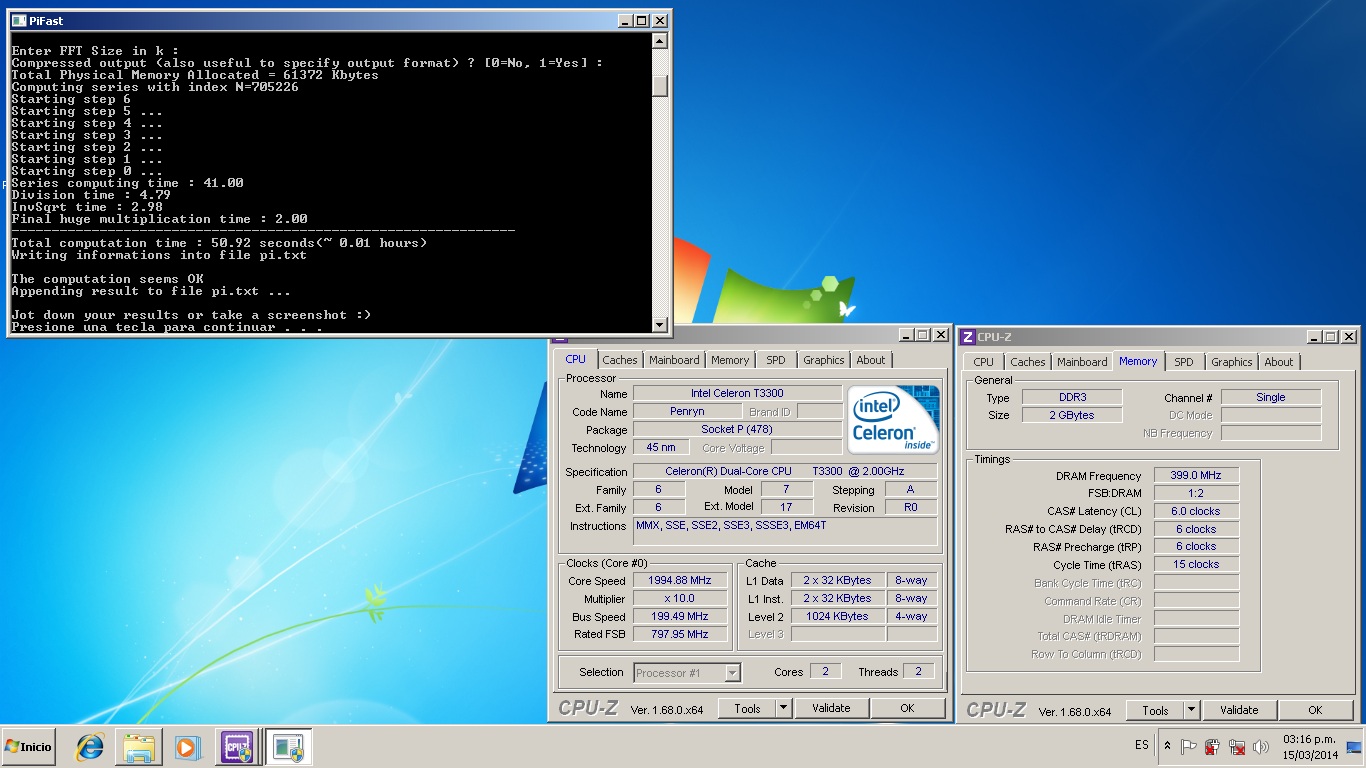This screenshot has width=1366, height=768.
Task: Open Mainboard tab in left CPU-Z window
Action: click(674, 360)
